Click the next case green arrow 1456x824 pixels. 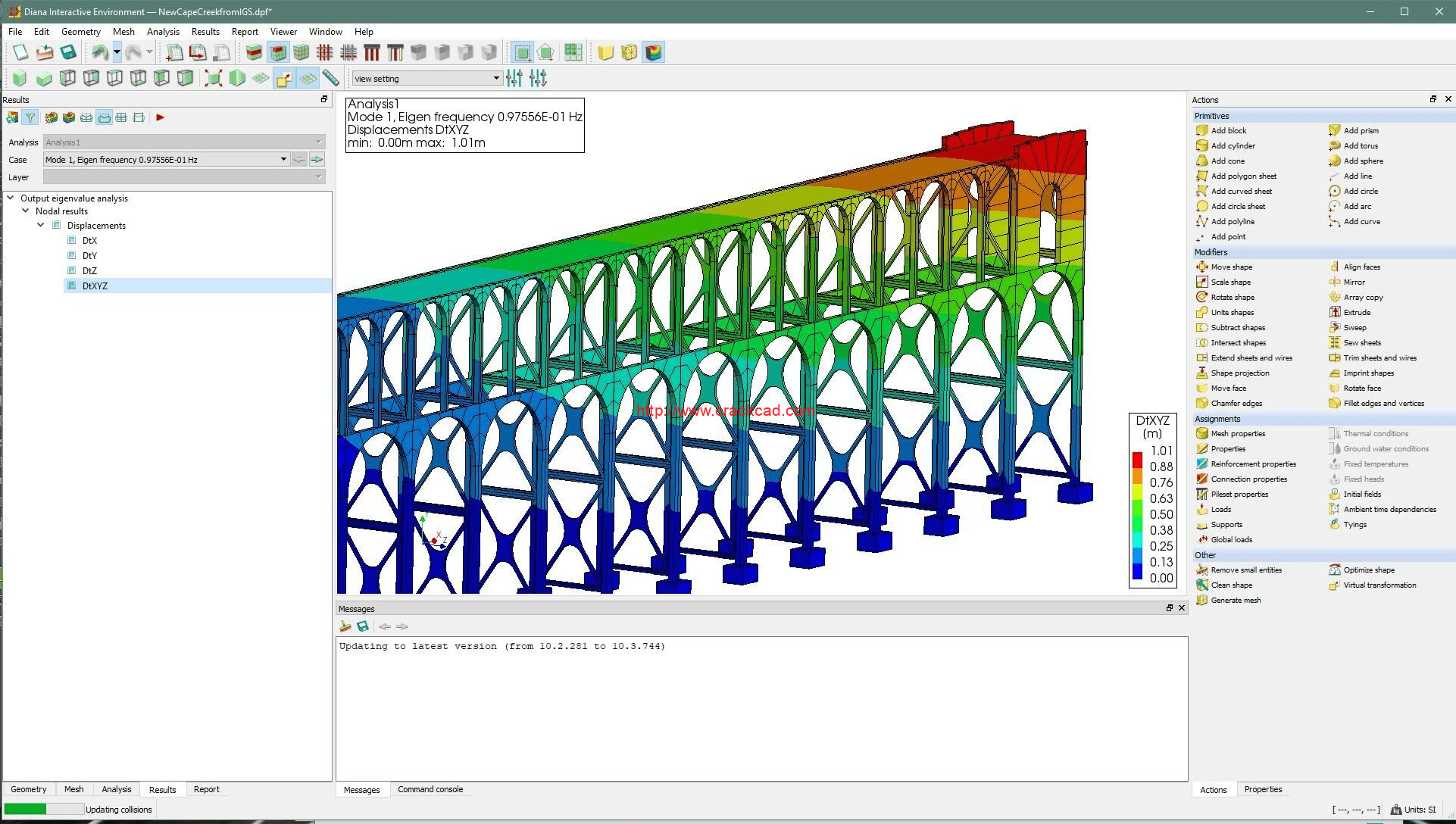tap(317, 159)
